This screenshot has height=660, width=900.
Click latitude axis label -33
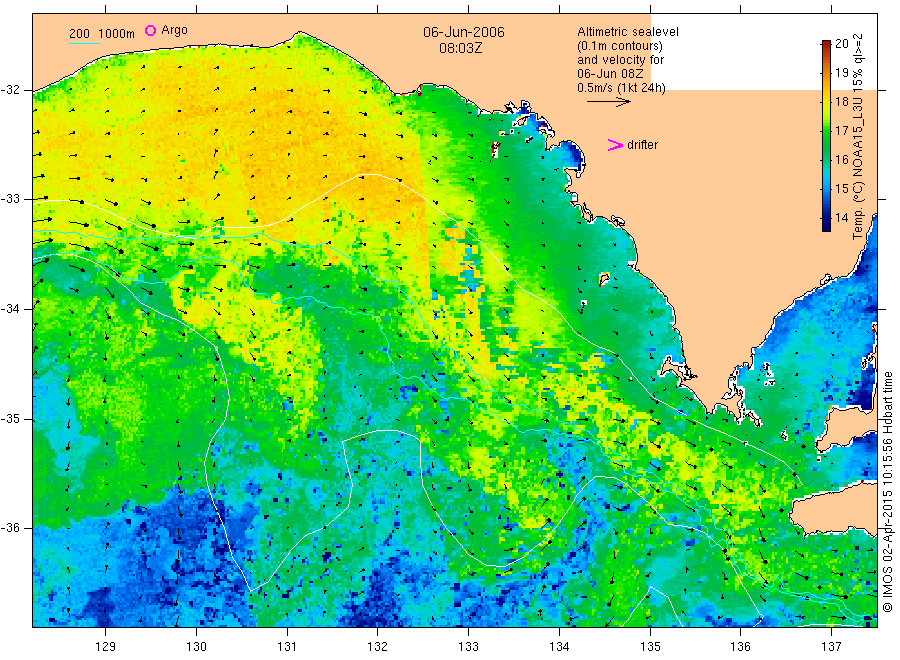pyautogui.click(x=10, y=199)
